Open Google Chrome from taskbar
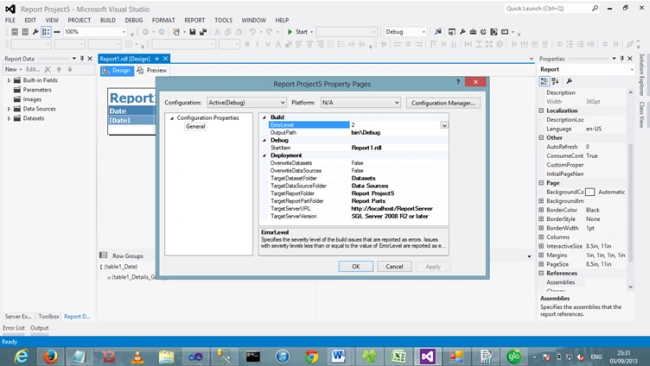Viewport: 650px width, 366px height. click(312, 356)
